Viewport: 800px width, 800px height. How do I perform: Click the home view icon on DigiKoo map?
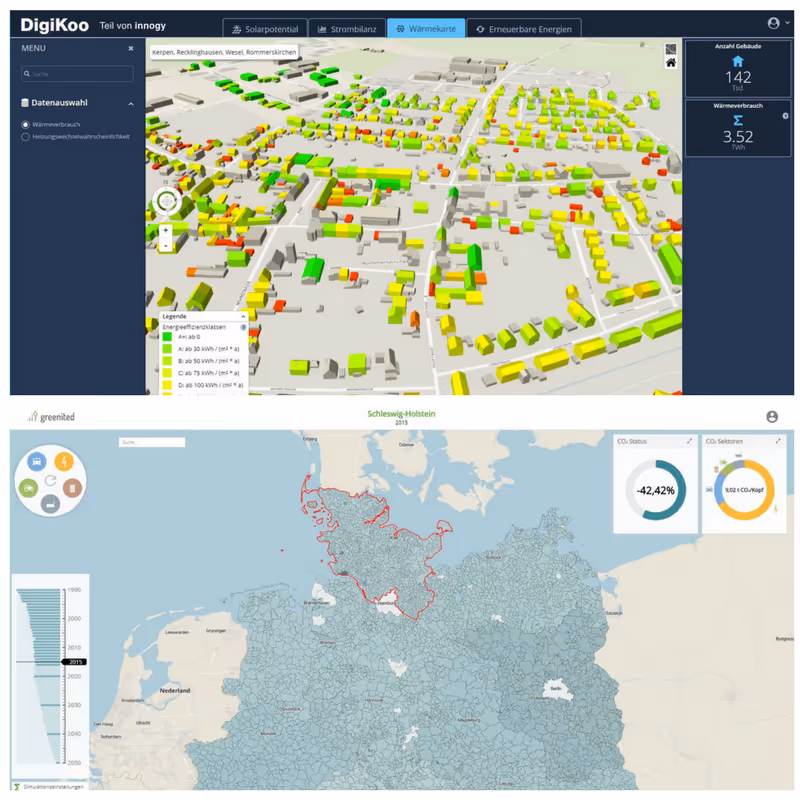pos(670,62)
